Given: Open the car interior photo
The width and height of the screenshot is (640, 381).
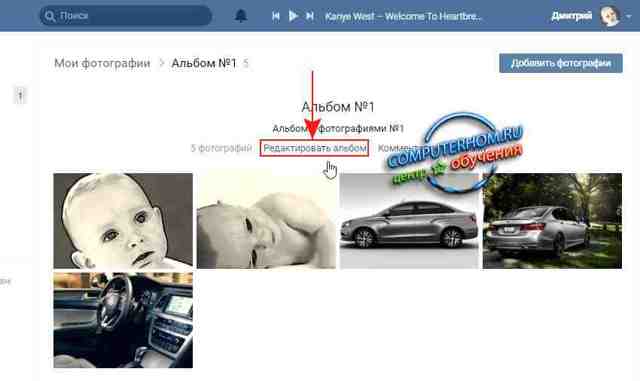Looking at the screenshot, I should coord(123,320).
